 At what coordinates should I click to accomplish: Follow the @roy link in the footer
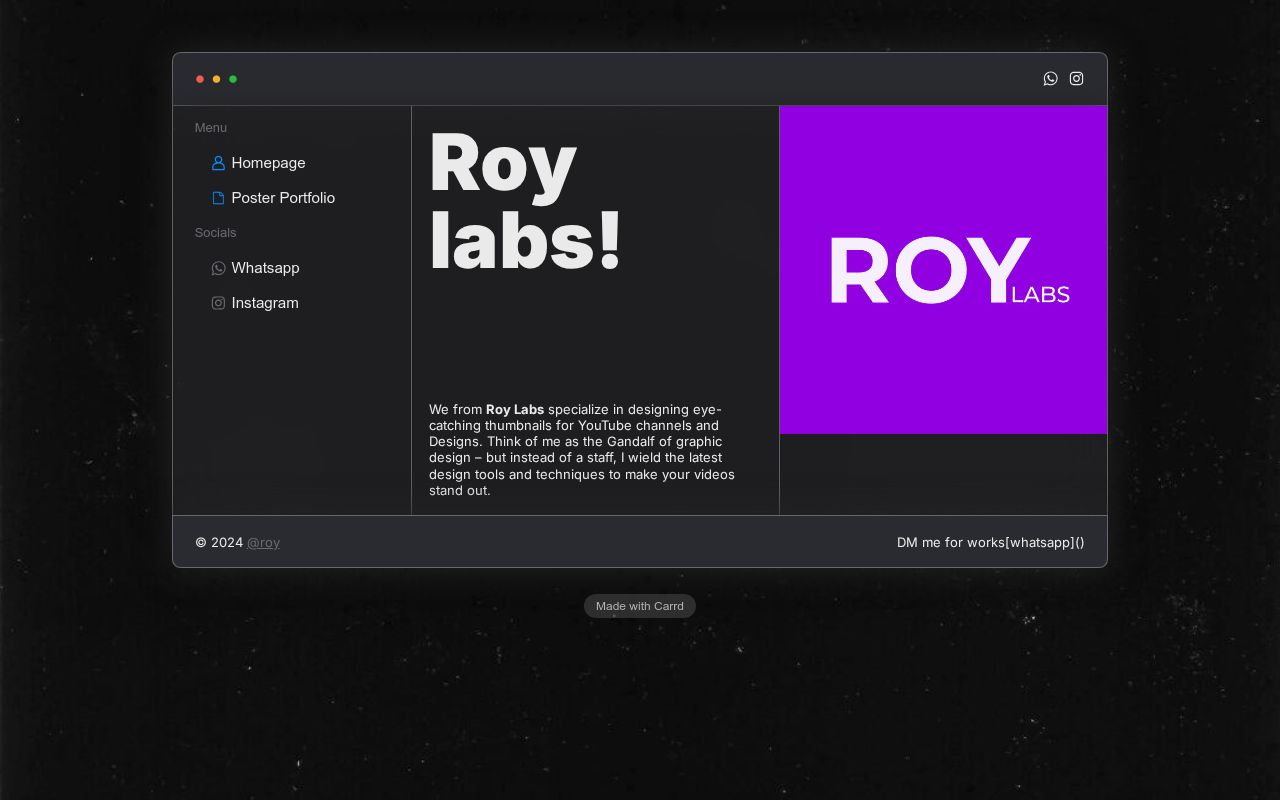click(x=263, y=542)
